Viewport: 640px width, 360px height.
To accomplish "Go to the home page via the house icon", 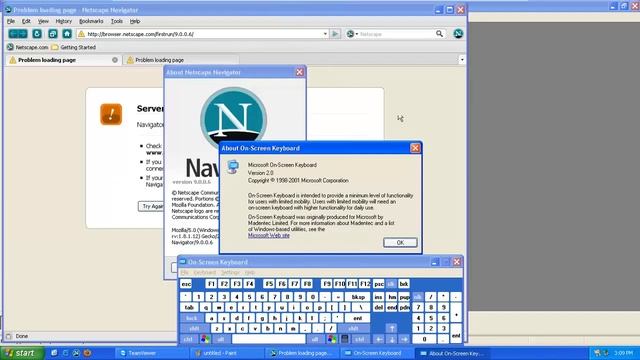I will (67, 34).
